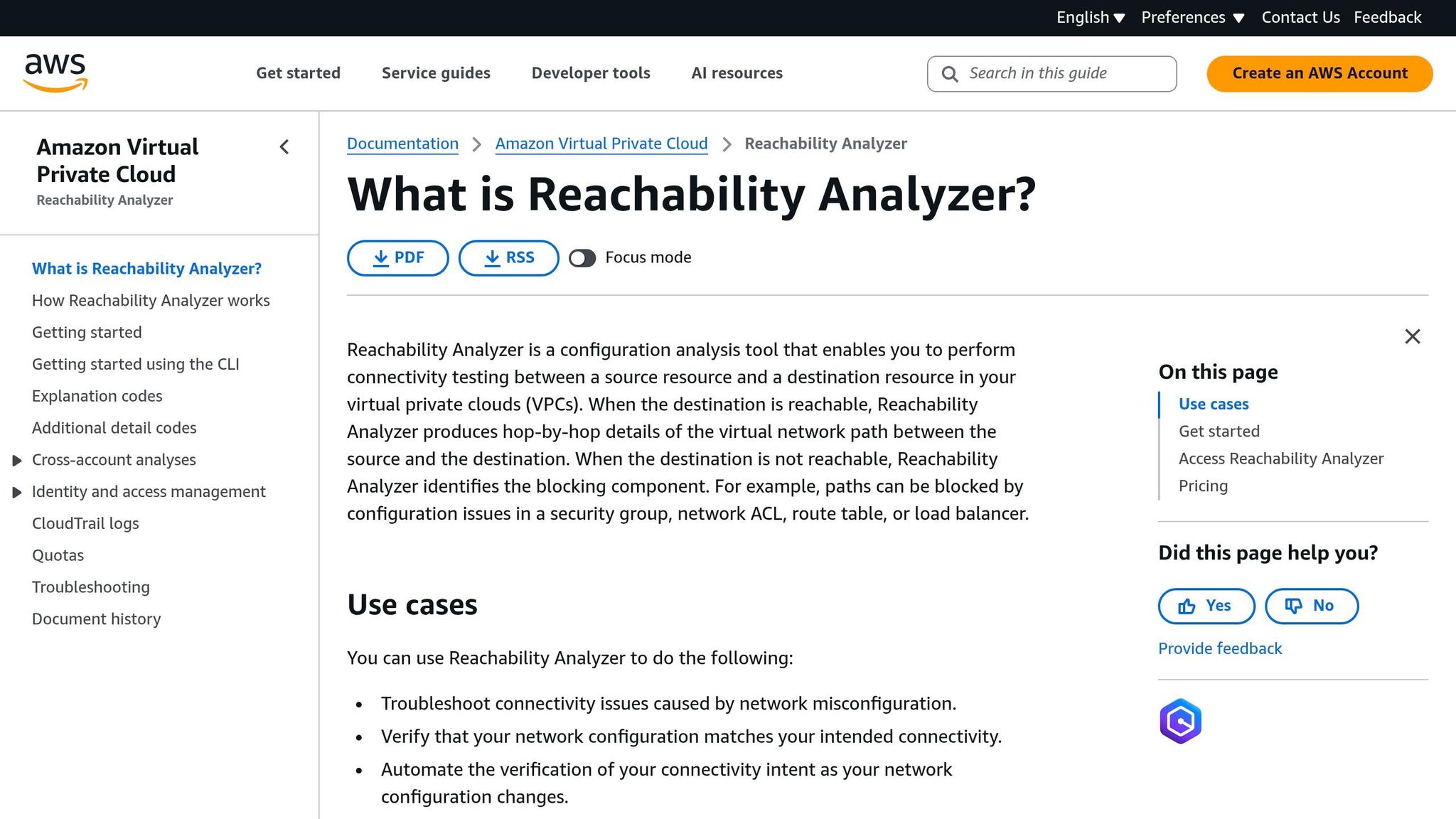Open the RSS feed
The image size is (1456, 819).
point(508,257)
